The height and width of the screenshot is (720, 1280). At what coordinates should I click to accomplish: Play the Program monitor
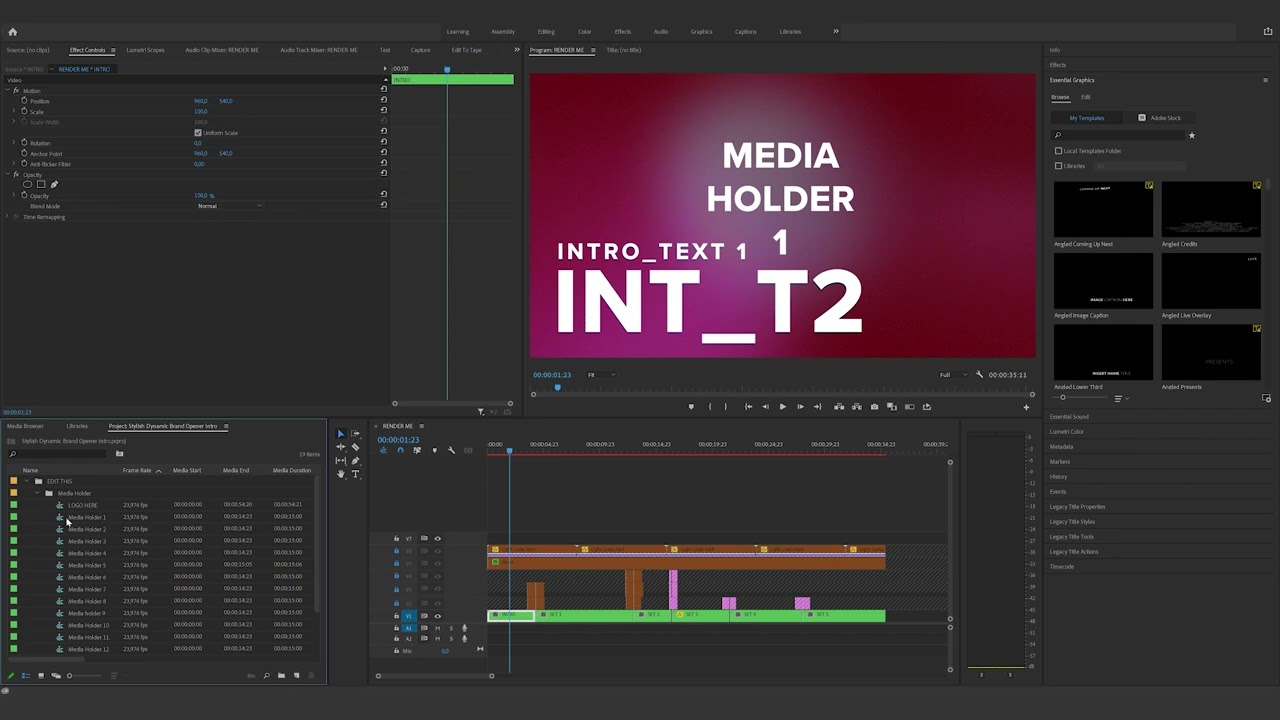(782, 407)
